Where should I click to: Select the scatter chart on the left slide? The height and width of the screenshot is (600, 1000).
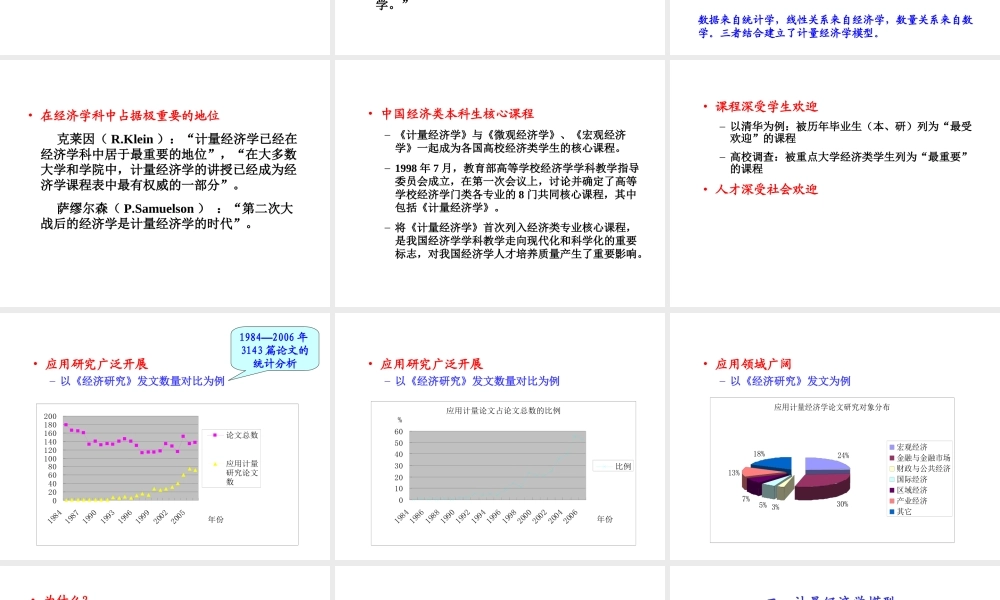point(130,460)
